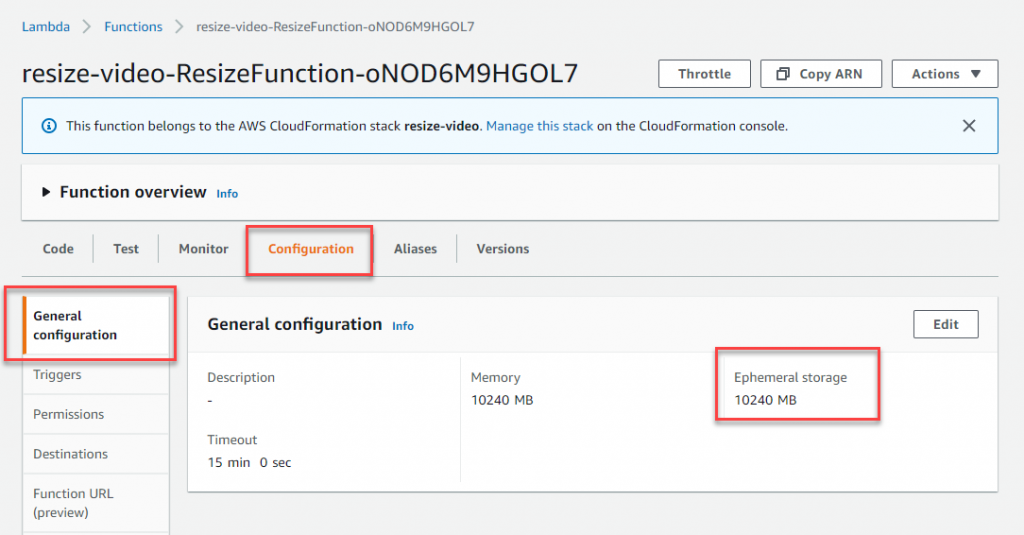1024x535 pixels.
Task: Click the resize-video-ResizeFunction page heading
Action: pyautogui.click(x=300, y=73)
